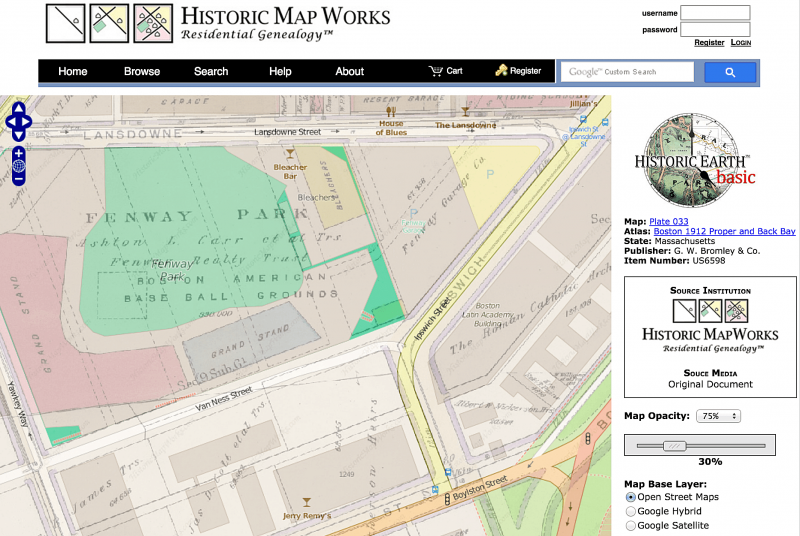Click the globe full-extent map icon

pyautogui.click(x=18, y=166)
